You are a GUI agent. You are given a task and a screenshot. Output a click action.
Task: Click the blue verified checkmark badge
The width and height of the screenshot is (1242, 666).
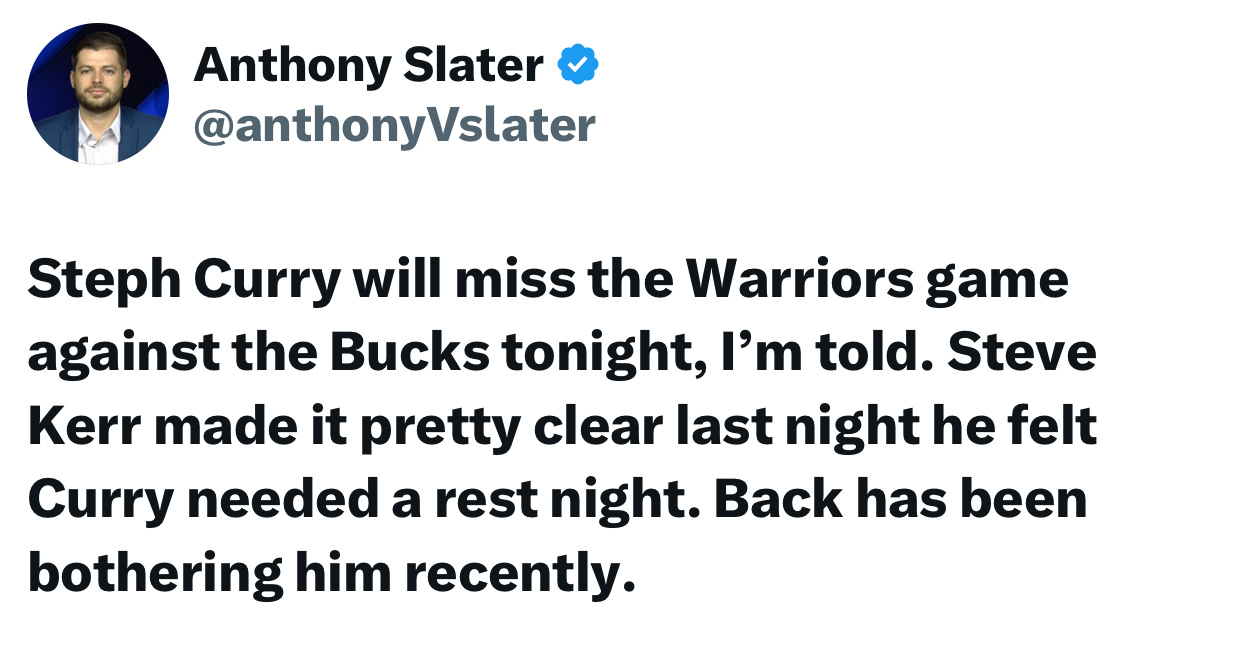(577, 66)
